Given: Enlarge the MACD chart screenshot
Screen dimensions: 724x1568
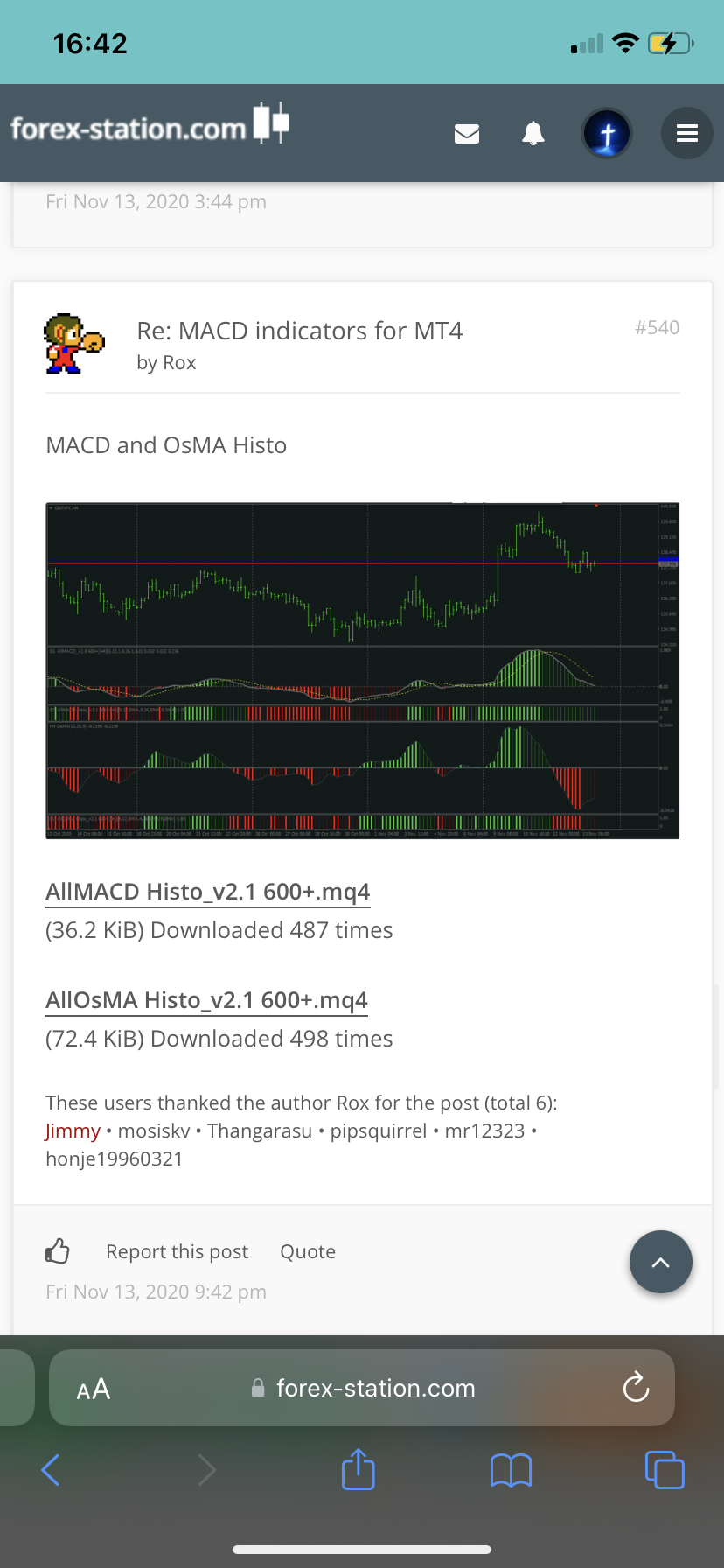Looking at the screenshot, I should 362,670.
